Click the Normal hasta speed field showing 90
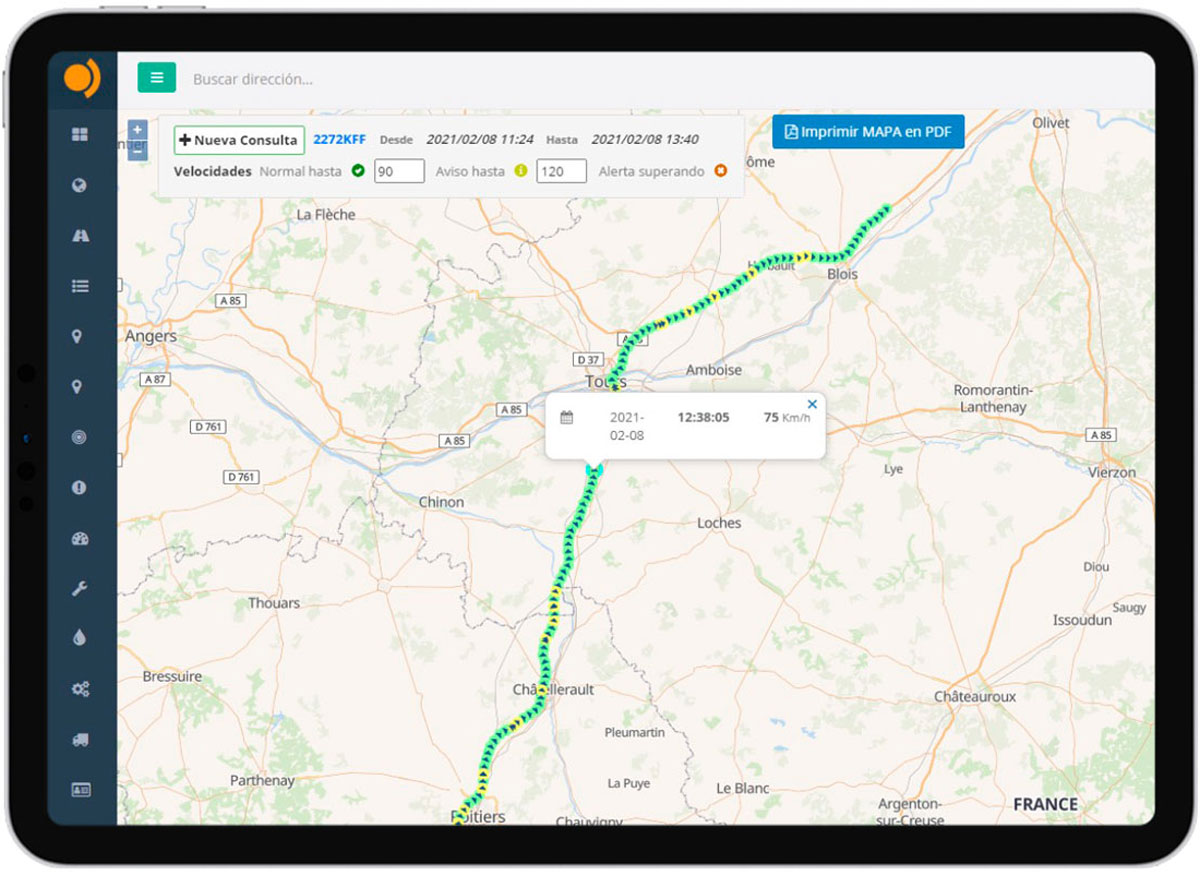 (x=399, y=171)
